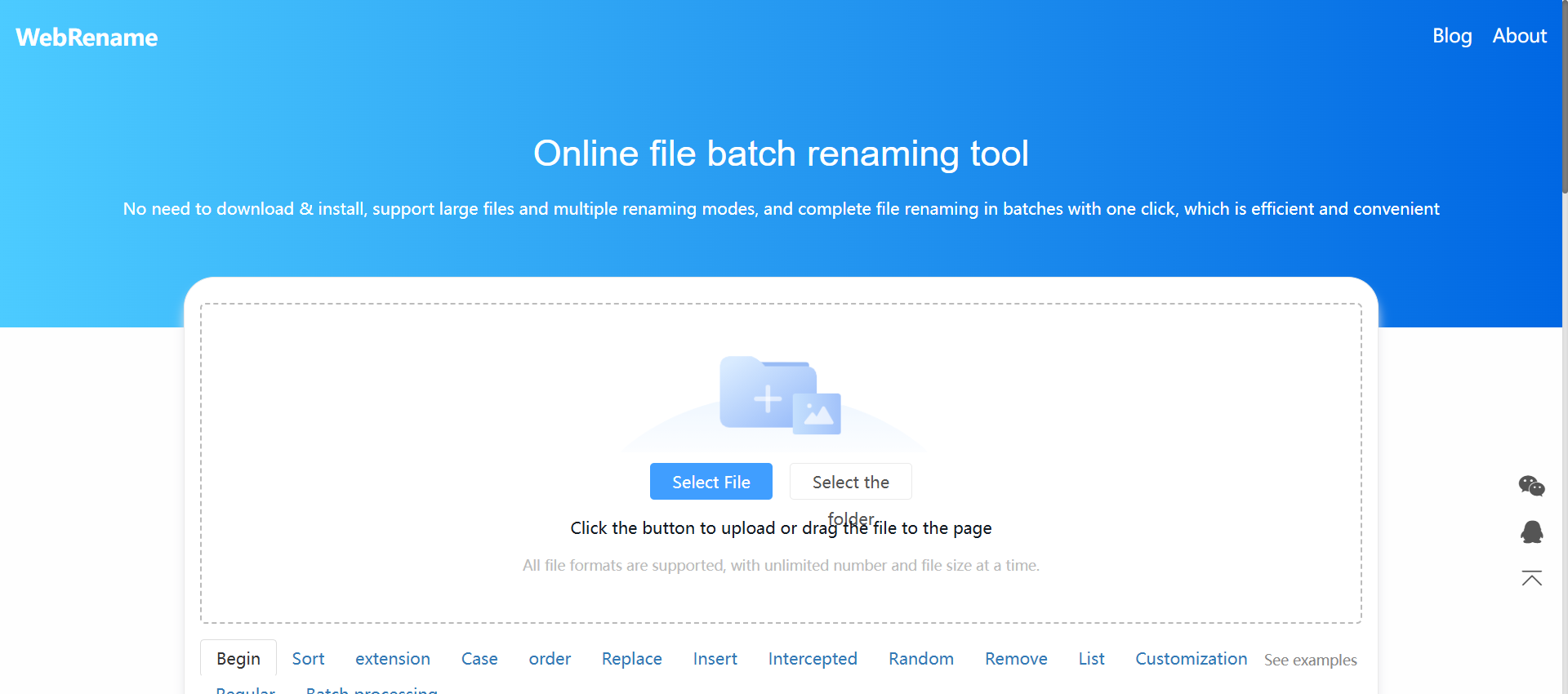The image size is (1568, 694).
Task: Switch to the extension tab
Action: pos(393,659)
